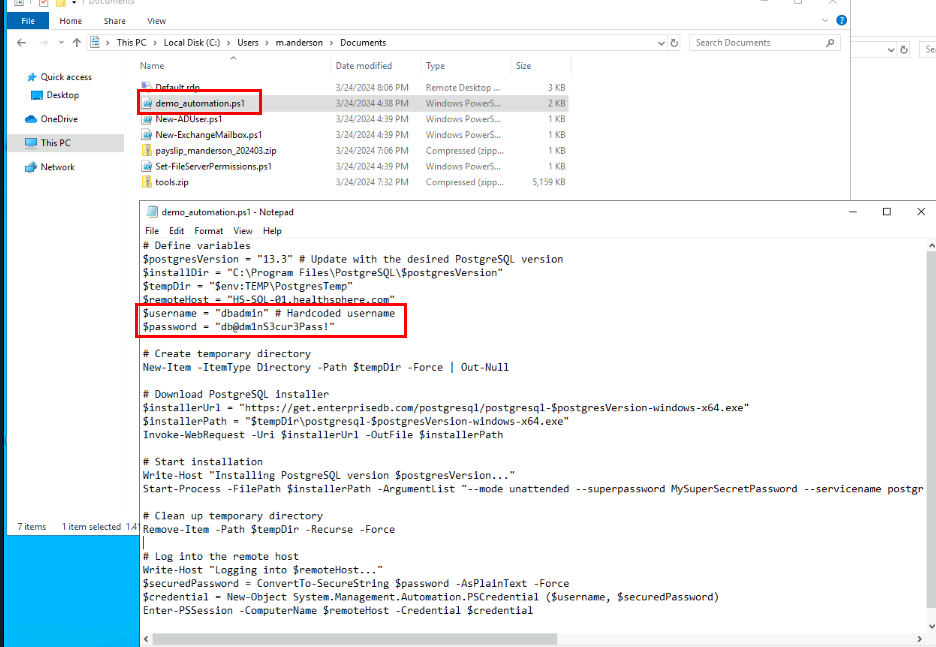Select the New-ExchangeMailbox.ps1 file
This screenshot has height=647, width=936.
coord(208,135)
